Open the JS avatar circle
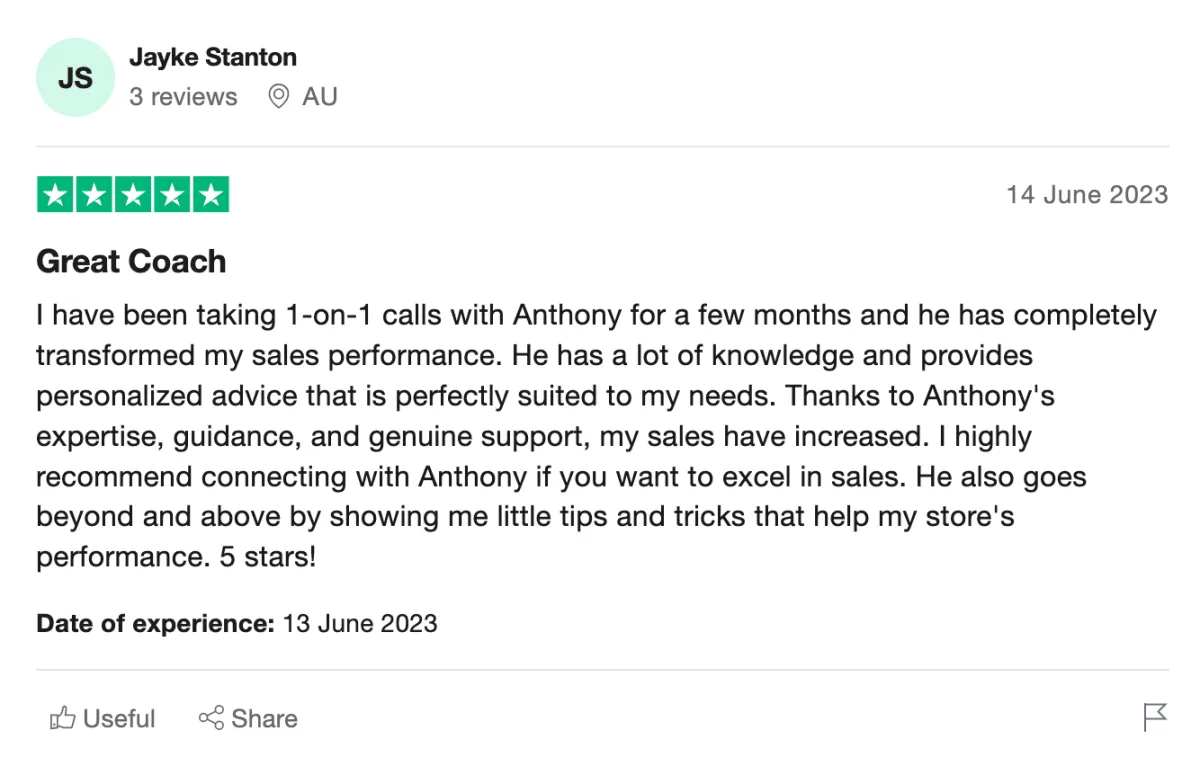Screen dimensions: 1200x766 76,78
